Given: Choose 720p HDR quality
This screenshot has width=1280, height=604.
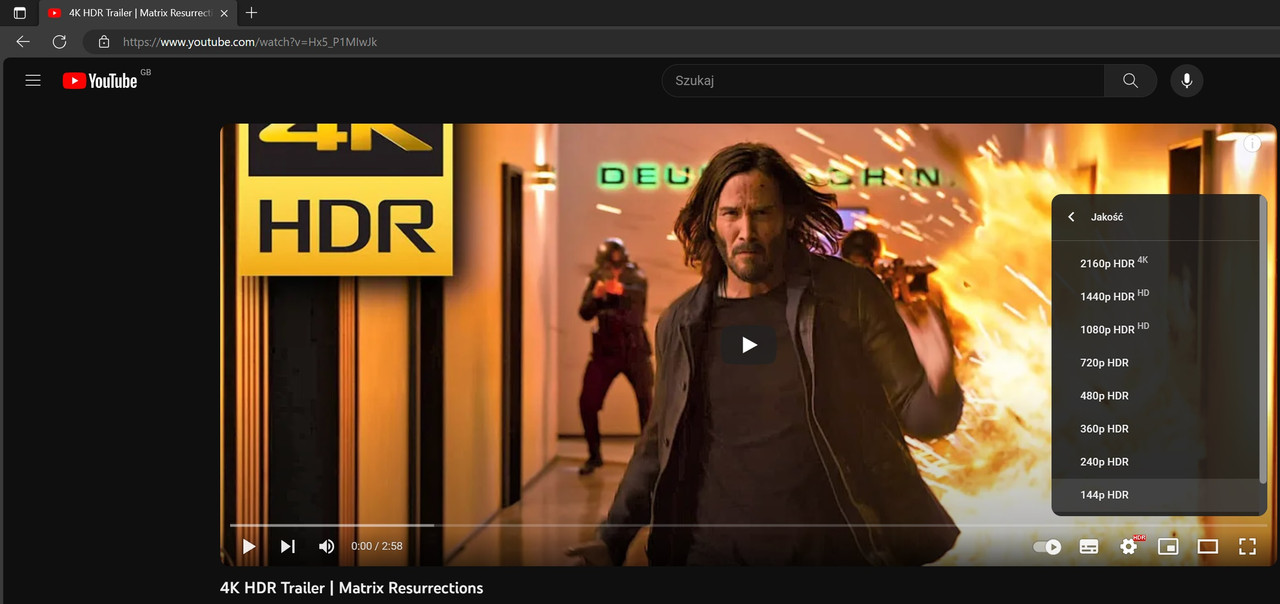Looking at the screenshot, I should [1155, 362].
